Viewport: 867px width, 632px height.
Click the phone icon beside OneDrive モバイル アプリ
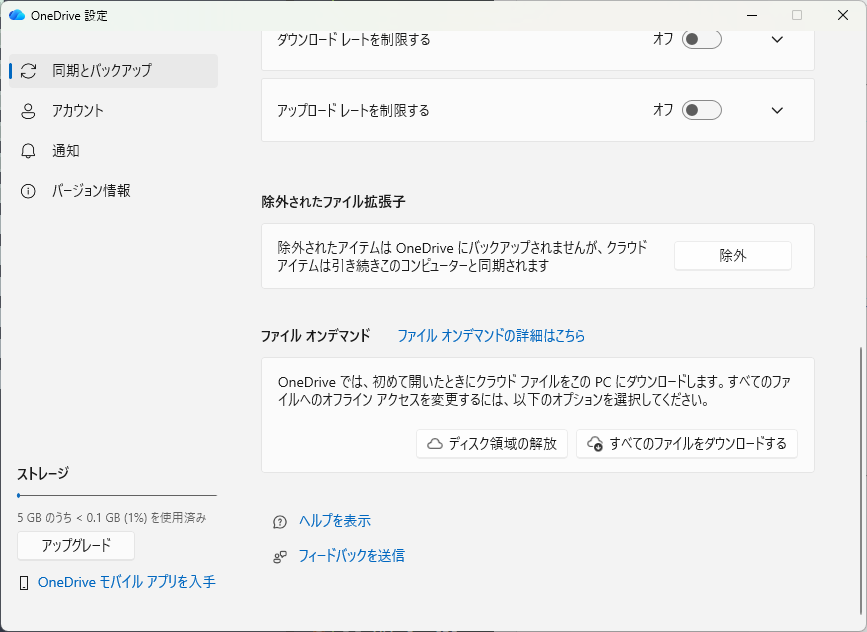[x=24, y=582]
